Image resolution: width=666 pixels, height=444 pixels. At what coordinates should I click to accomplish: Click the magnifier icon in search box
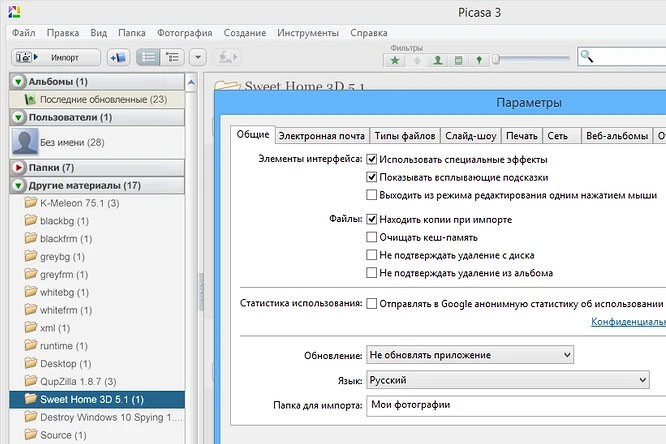coord(587,58)
